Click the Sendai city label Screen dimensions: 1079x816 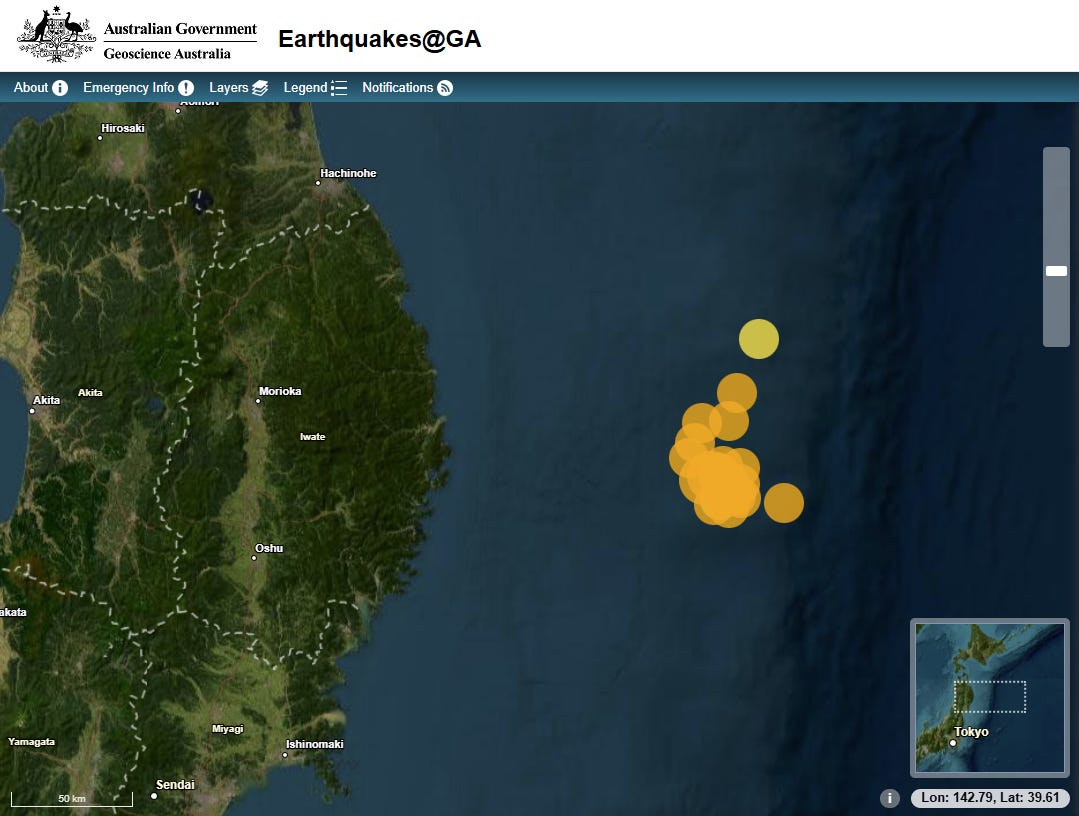click(175, 784)
